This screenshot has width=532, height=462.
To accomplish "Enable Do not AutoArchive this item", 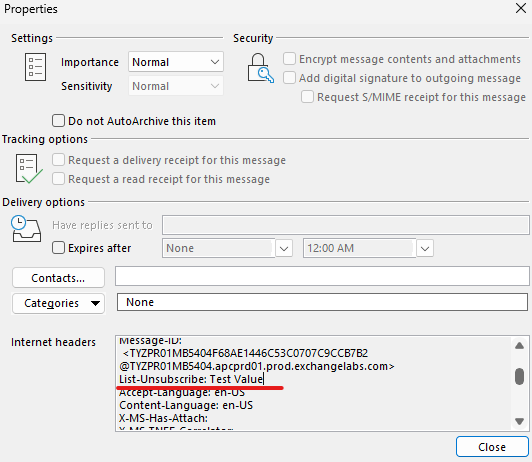I will point(58,121).
